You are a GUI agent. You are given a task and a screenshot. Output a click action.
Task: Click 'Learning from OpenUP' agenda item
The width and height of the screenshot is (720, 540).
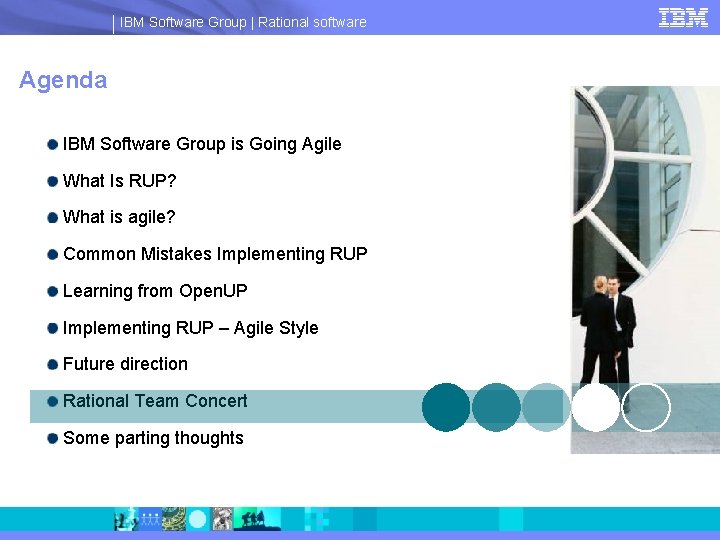pos(155,291)
